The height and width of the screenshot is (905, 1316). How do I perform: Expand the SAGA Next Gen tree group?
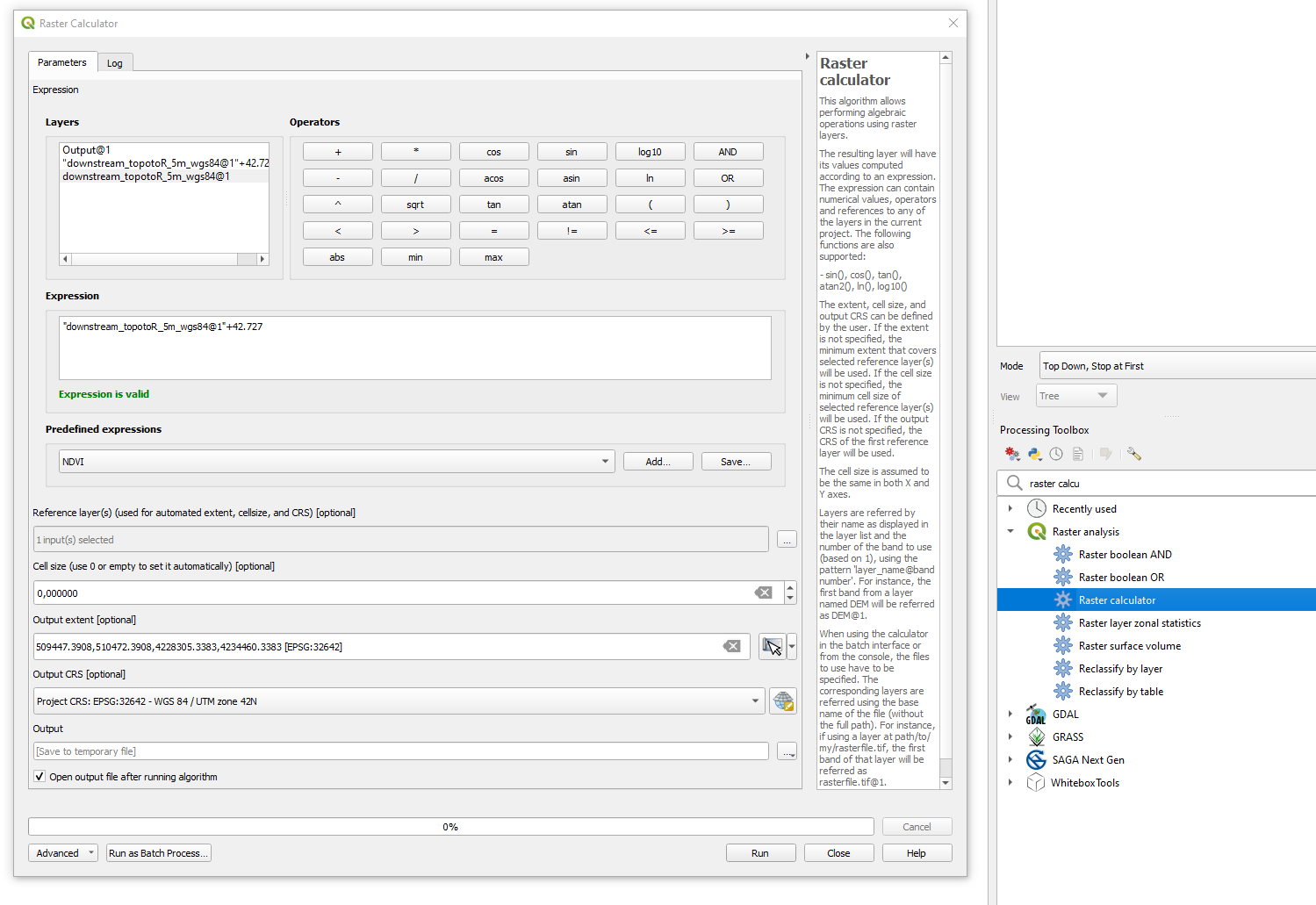1010,759
